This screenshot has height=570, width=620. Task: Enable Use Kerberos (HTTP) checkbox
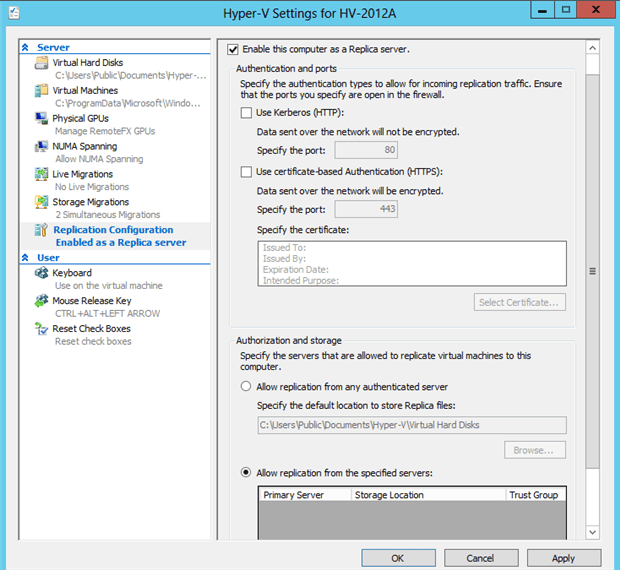tap(246, 113)
